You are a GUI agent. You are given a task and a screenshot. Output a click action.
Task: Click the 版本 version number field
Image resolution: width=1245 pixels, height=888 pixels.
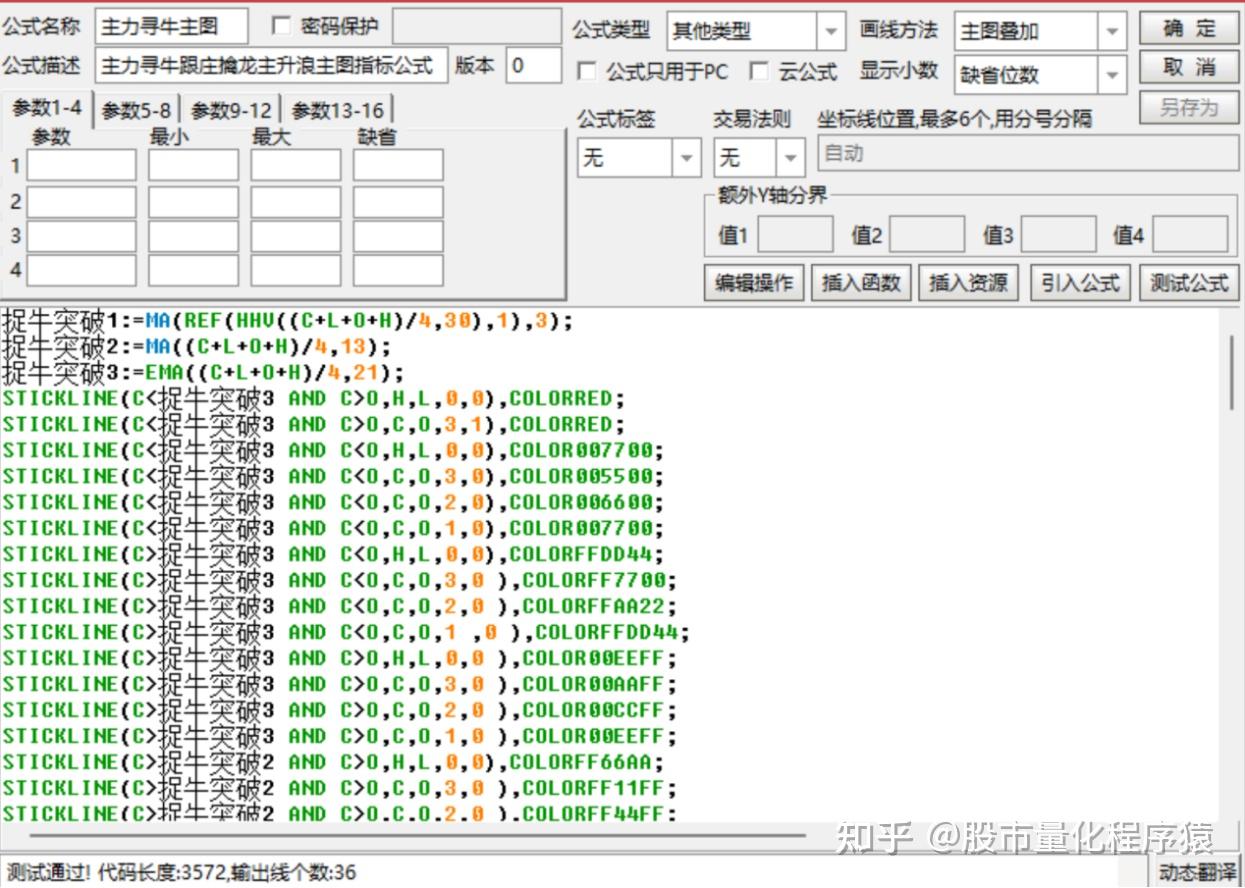pos(533,66)
